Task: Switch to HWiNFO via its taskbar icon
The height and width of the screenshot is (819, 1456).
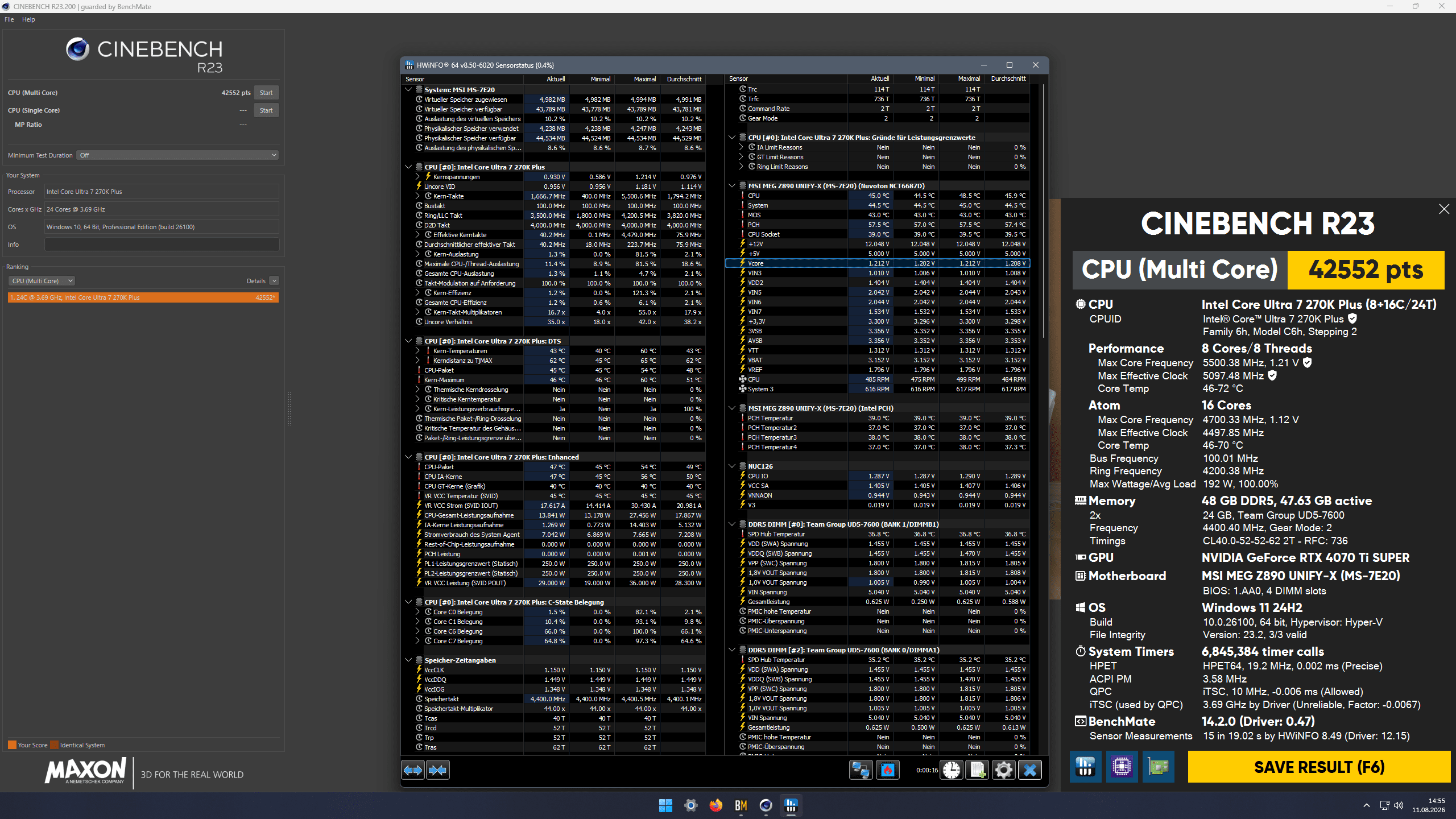Action: tap(791, 805)
